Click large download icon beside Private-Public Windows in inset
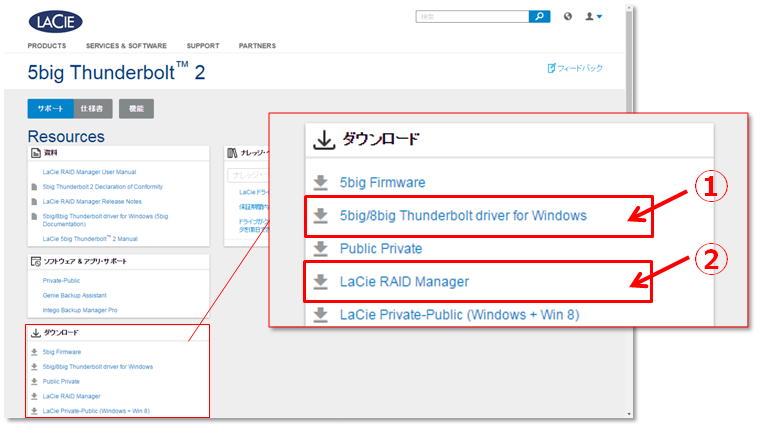 point(320,315)
